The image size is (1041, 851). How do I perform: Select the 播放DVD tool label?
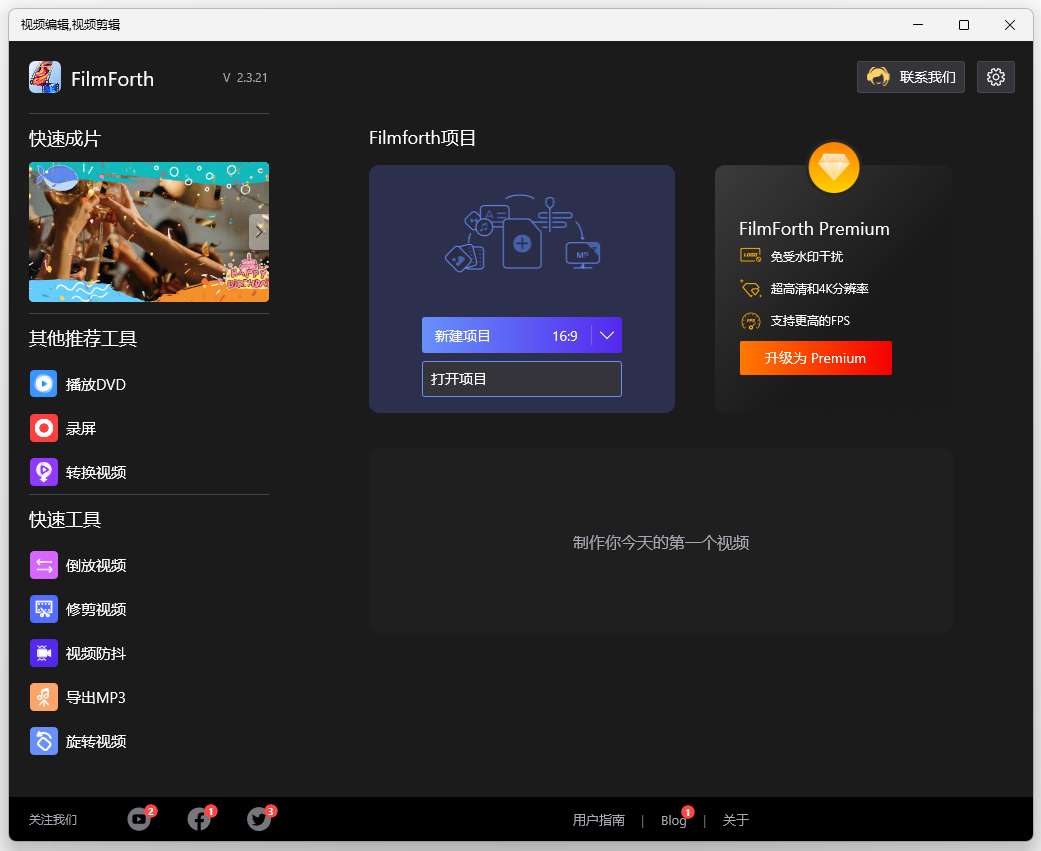coord(96,384)
